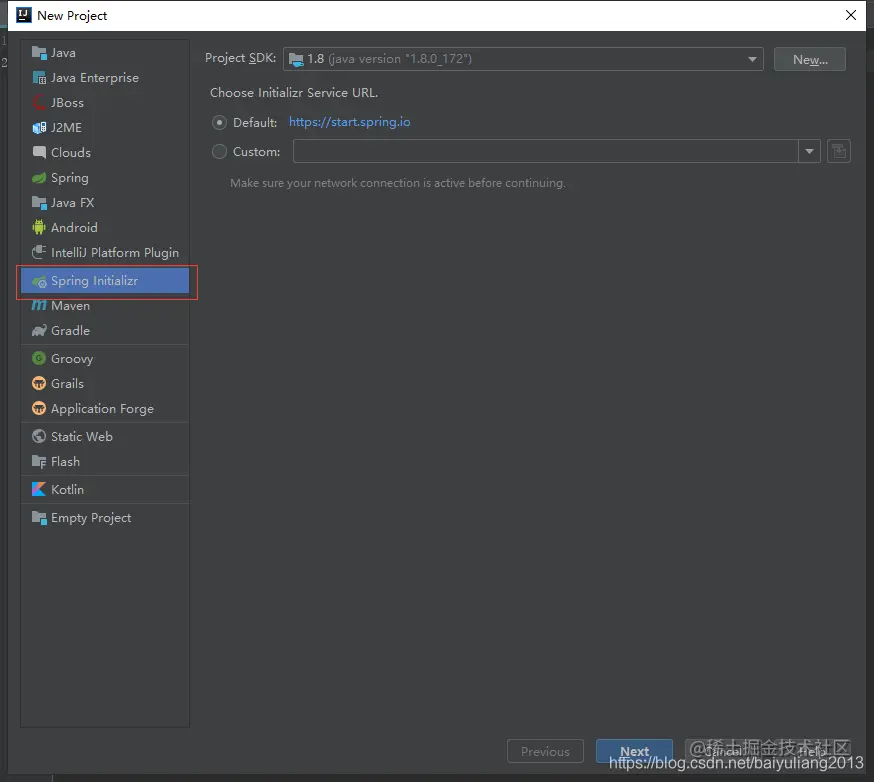
Task: Choose Maven project type
Action: pyautogui.click(x=105, y=306)
